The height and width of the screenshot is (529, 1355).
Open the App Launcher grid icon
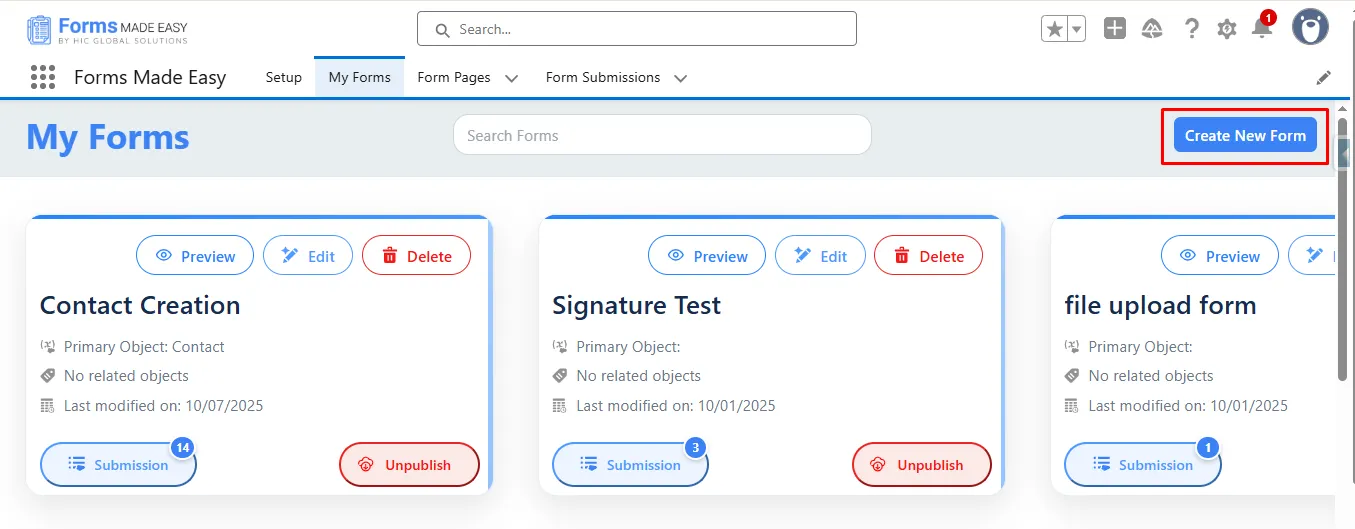tap(42, 77)
